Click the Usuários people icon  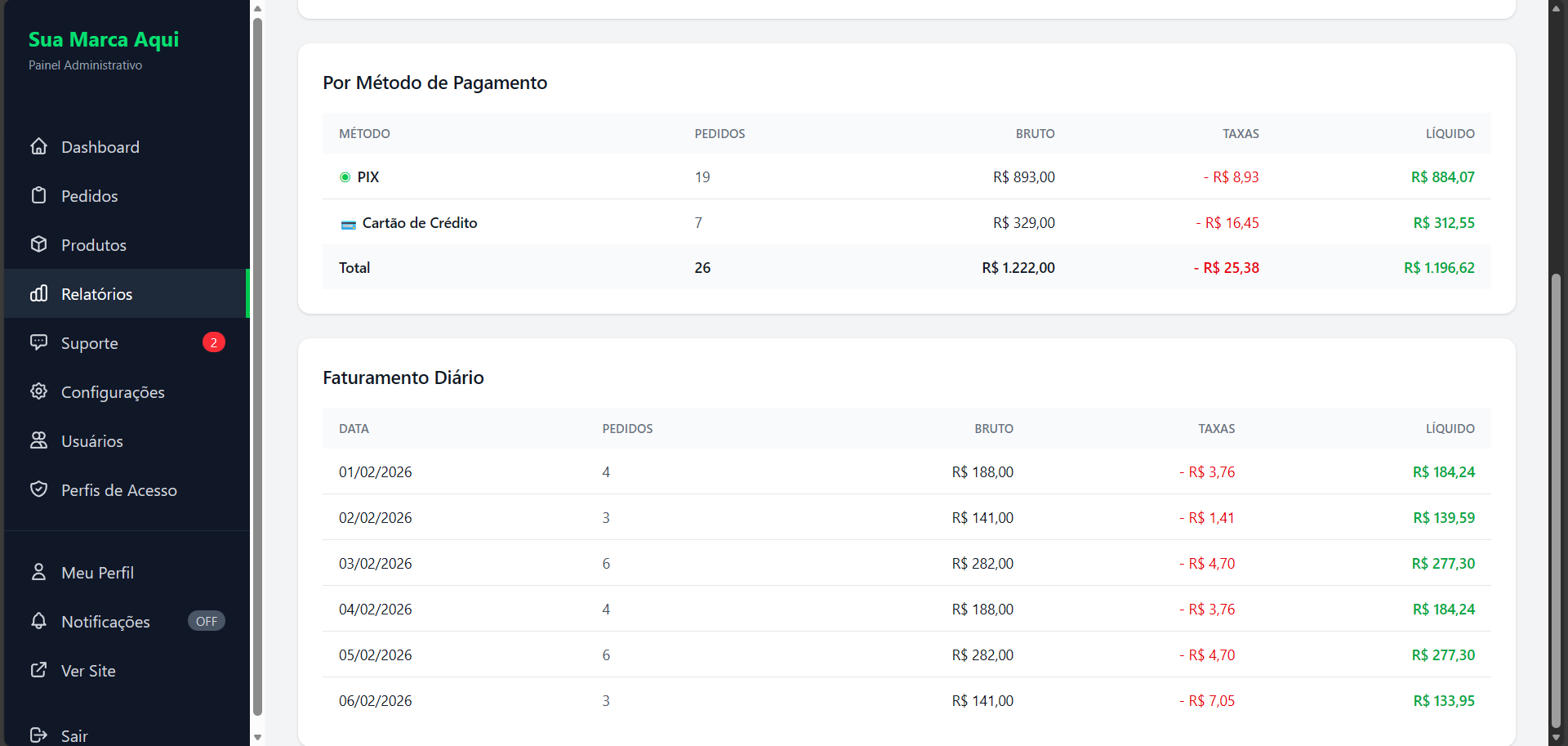pos(38,440)
